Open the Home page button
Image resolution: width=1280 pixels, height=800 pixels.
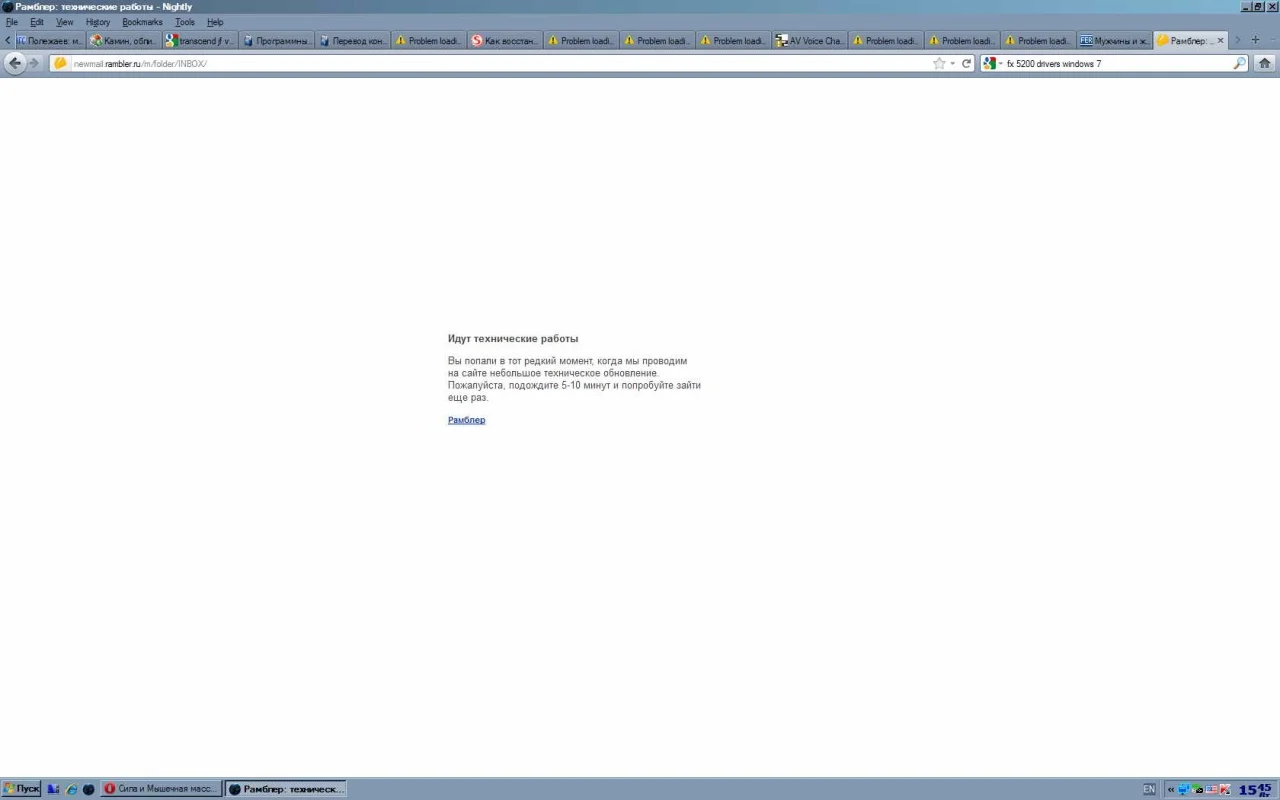pos(1265,63)
